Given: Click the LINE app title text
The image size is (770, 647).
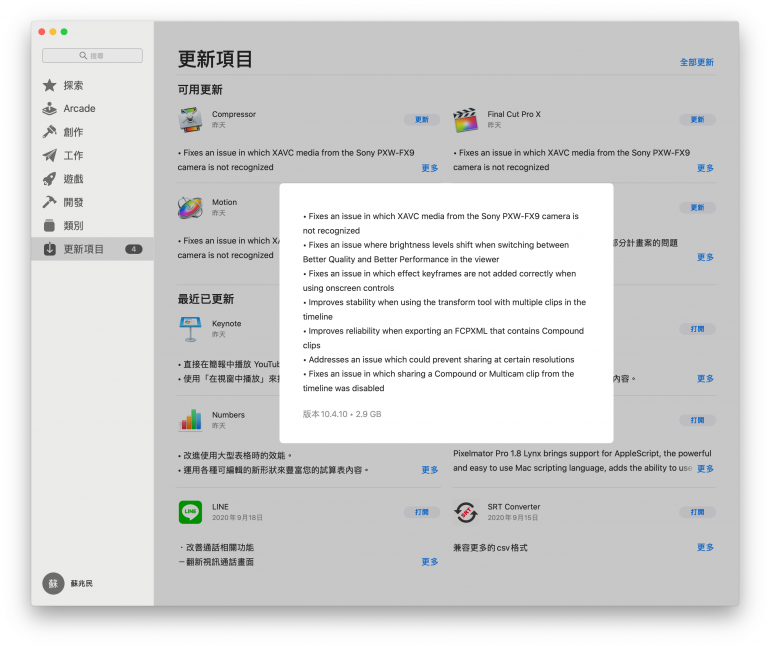Looking at the screenshot, I should pos(220,507).
